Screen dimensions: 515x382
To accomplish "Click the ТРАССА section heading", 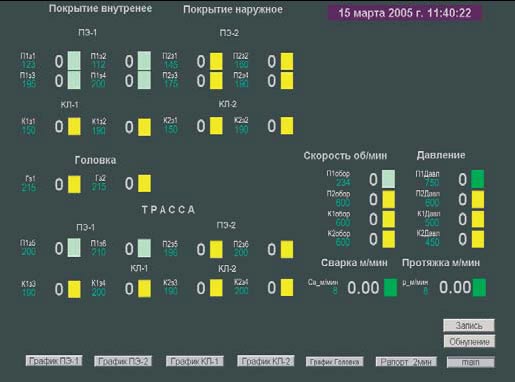I will [x=169, y=210].
